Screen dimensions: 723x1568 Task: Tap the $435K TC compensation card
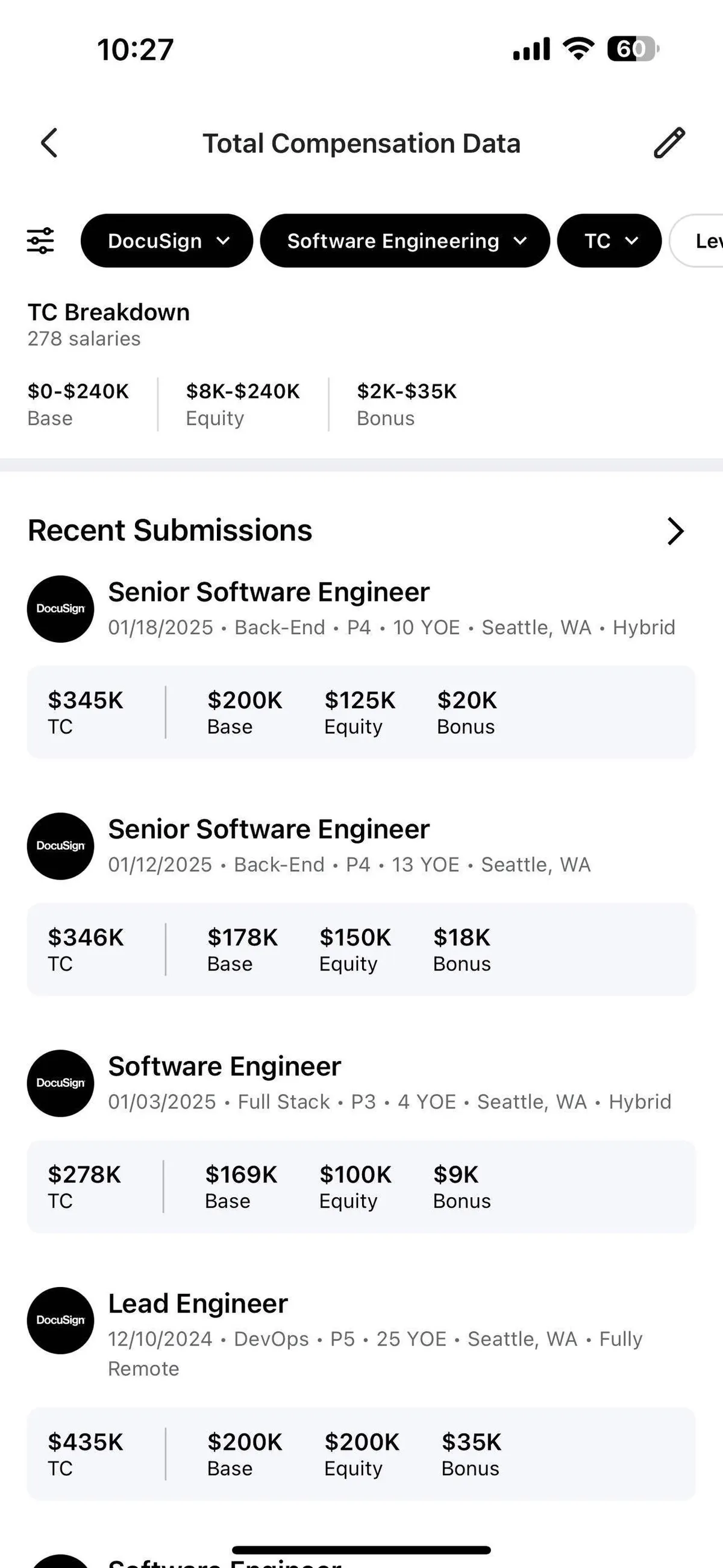tap(361, 1453)
